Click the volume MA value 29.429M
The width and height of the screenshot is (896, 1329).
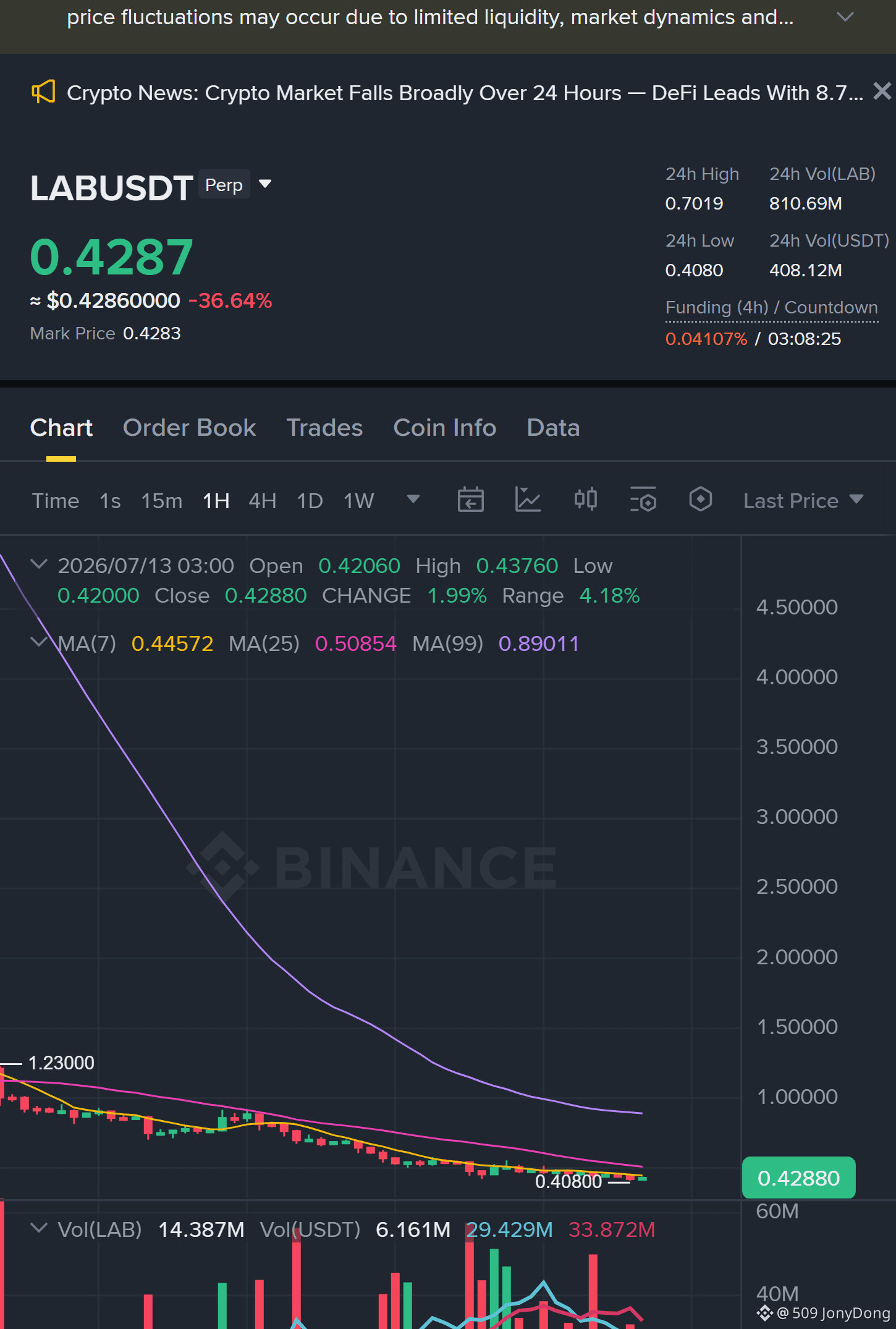click(x=509, y=1230)
